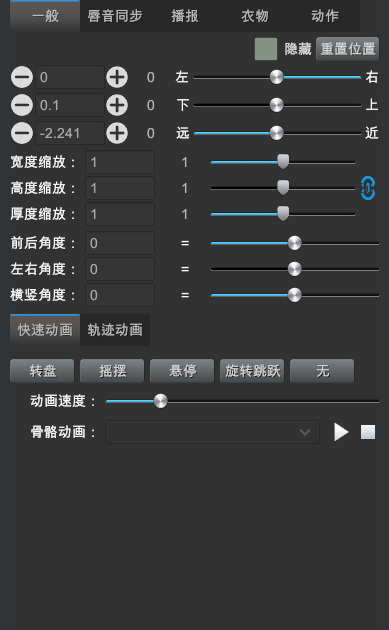Switch to the 唇音同步 tab
This screenshot has width=389, height=630.
click(115, 16)
